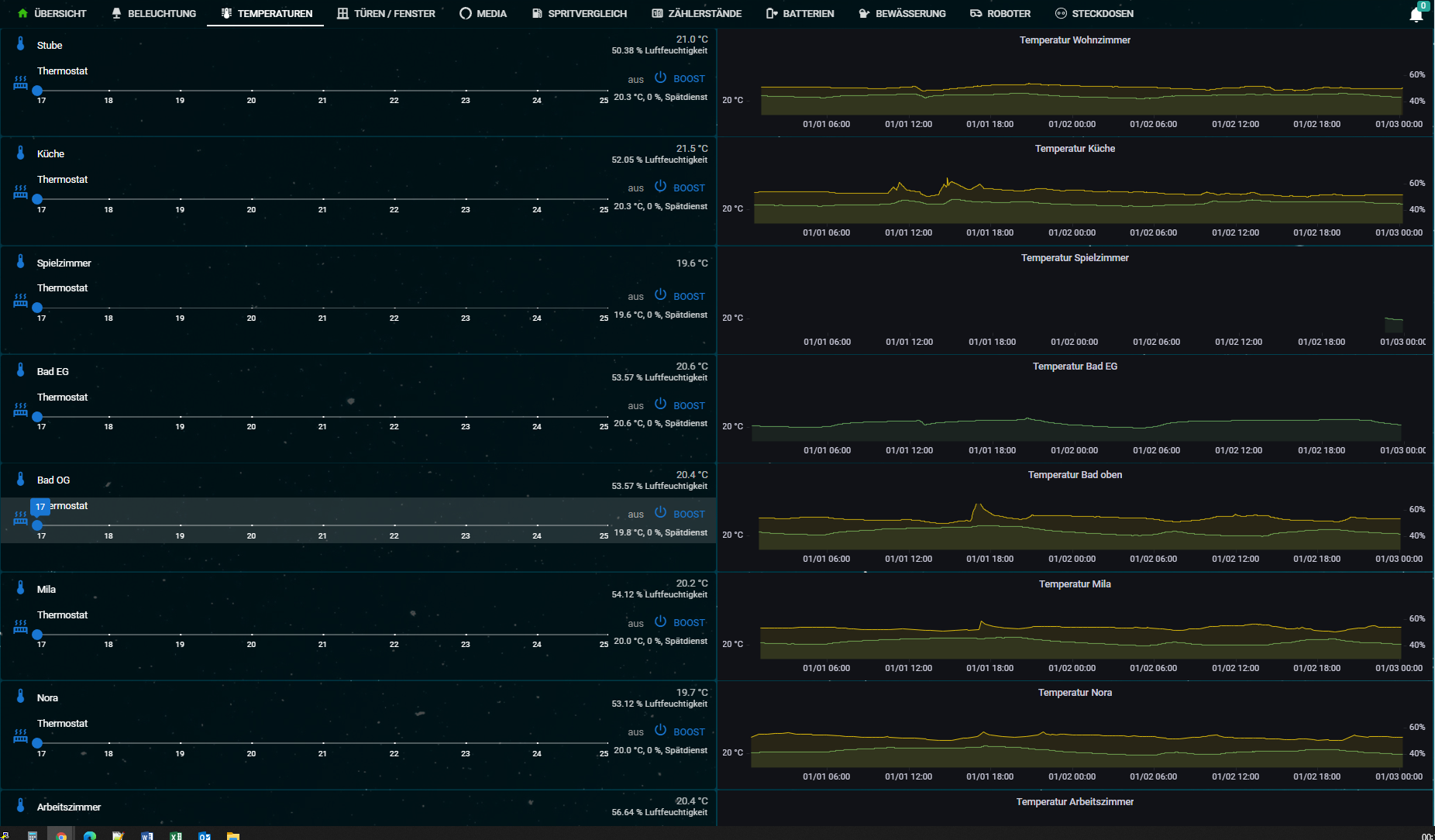Open Outlook from the taskbar
This screenshot has height=840, width=1435.
point(205,835)
